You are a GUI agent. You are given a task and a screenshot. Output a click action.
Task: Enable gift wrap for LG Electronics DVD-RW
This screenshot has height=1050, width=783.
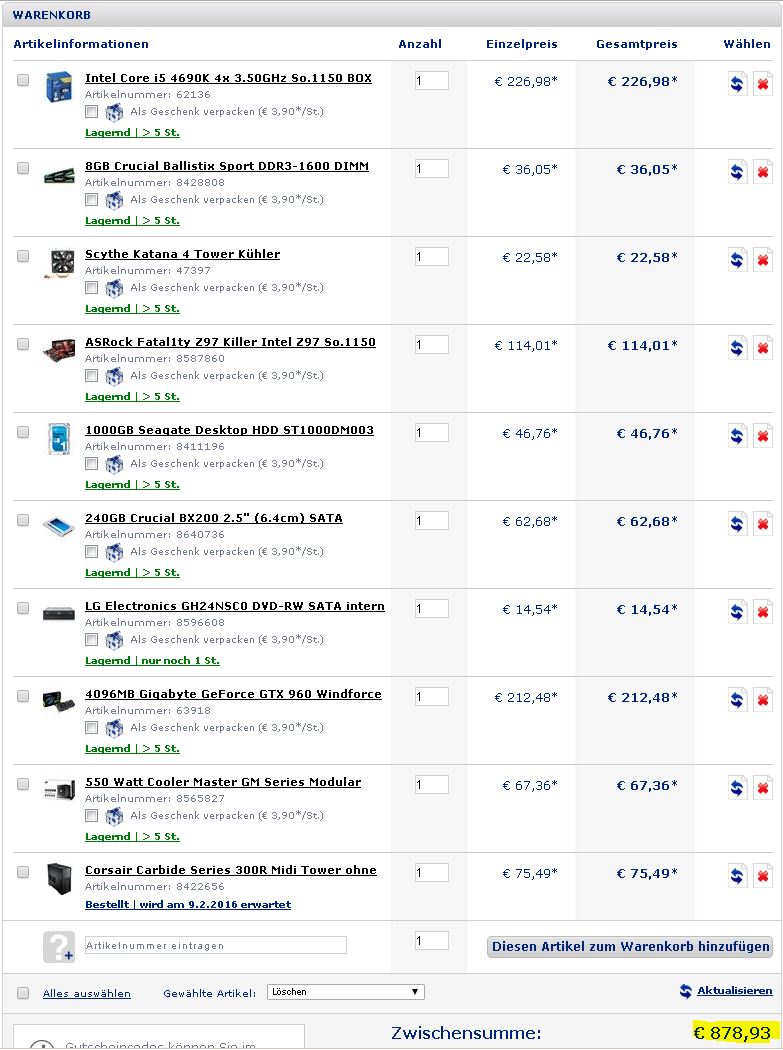92,640
